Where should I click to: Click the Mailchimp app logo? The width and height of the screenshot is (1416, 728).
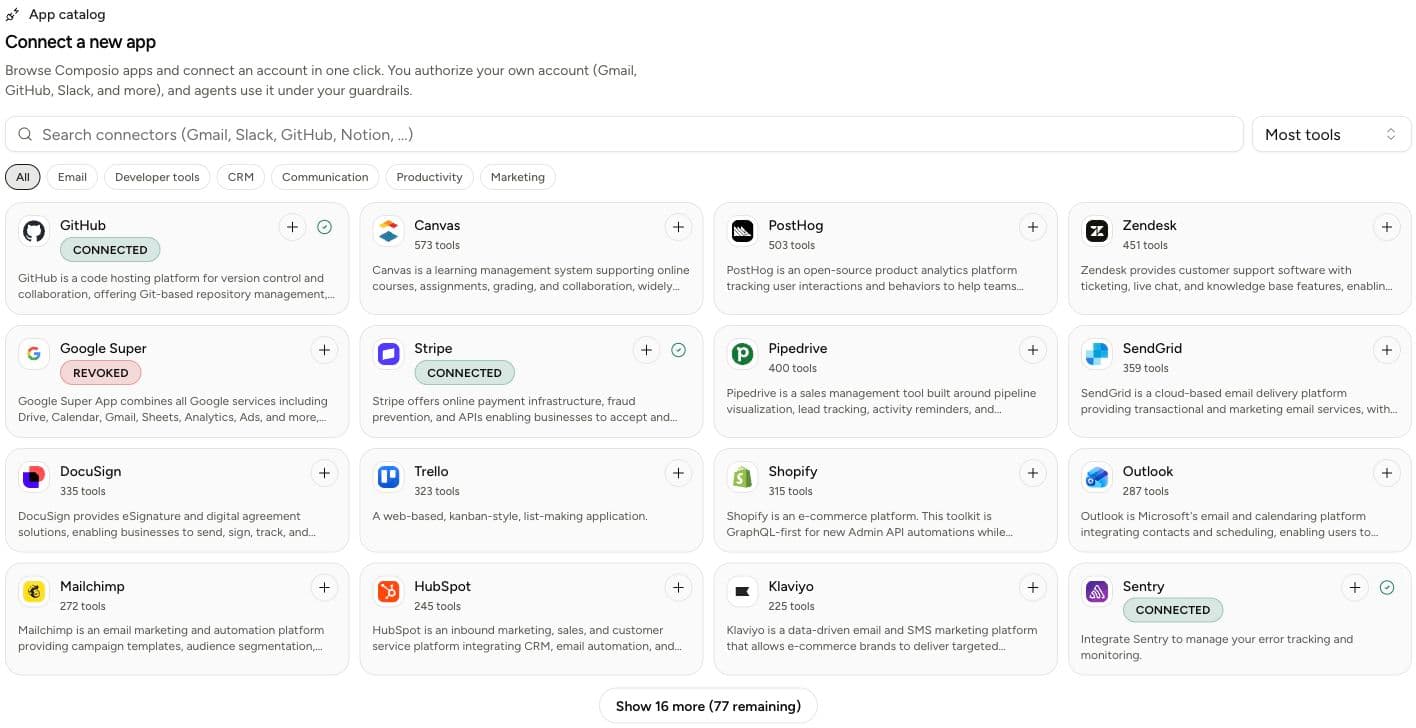(x=34, y=593)
